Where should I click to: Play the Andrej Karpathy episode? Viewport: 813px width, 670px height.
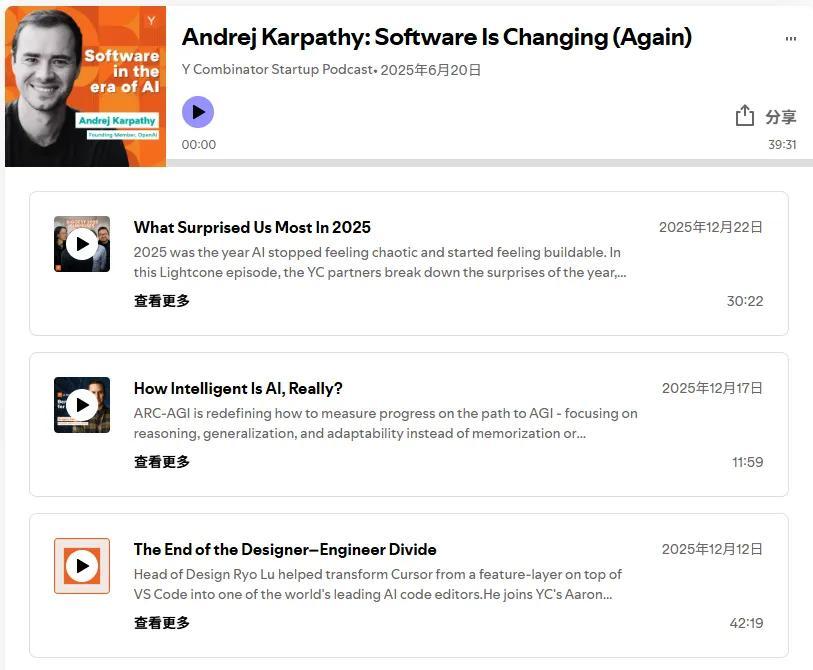point(198,112)
